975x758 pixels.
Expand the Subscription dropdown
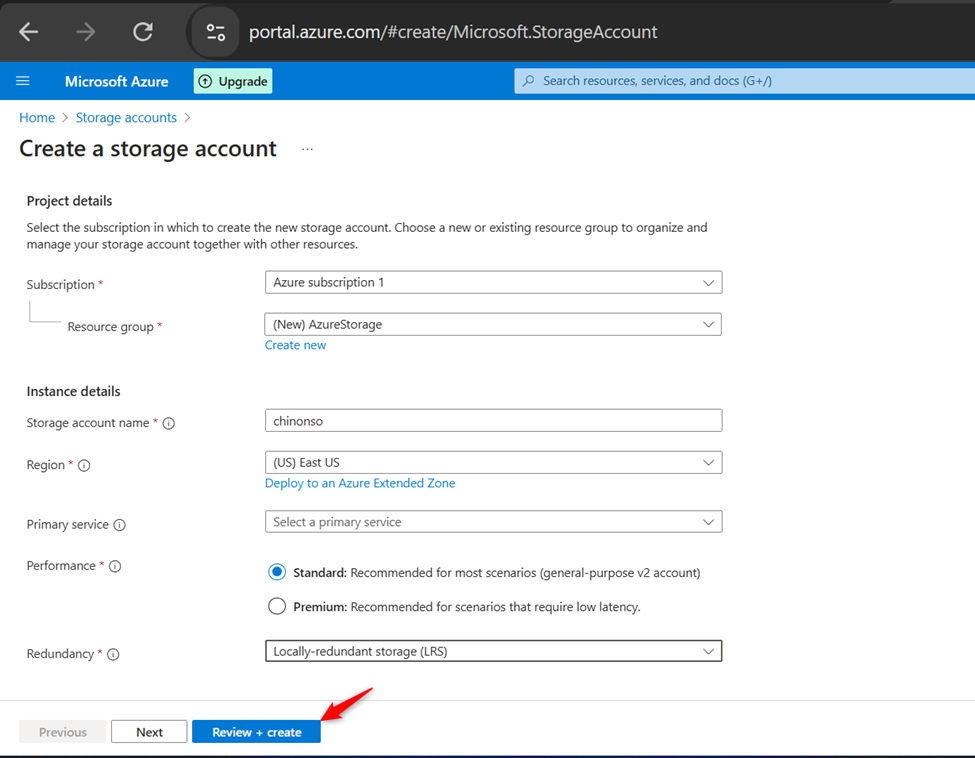tap(493, 282)
